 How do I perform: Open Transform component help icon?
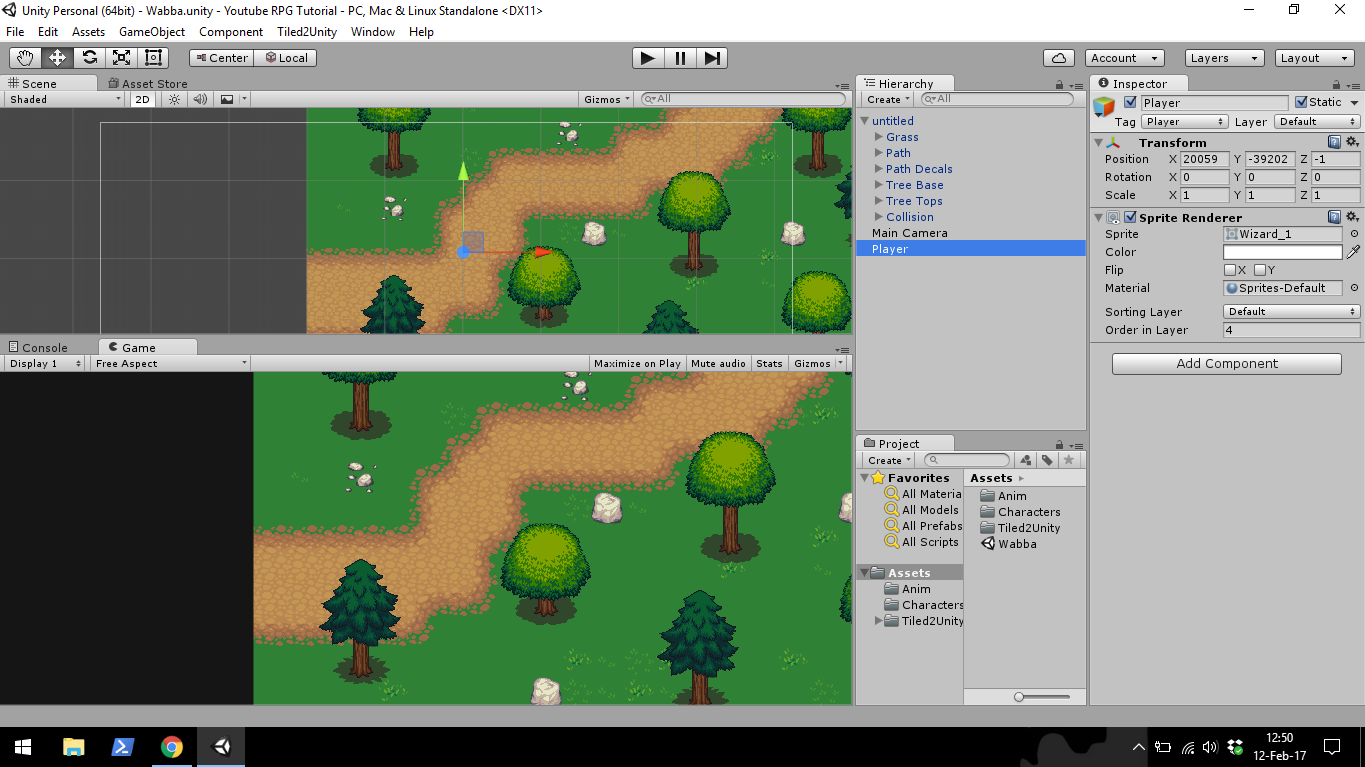[x=1334, y=142]
